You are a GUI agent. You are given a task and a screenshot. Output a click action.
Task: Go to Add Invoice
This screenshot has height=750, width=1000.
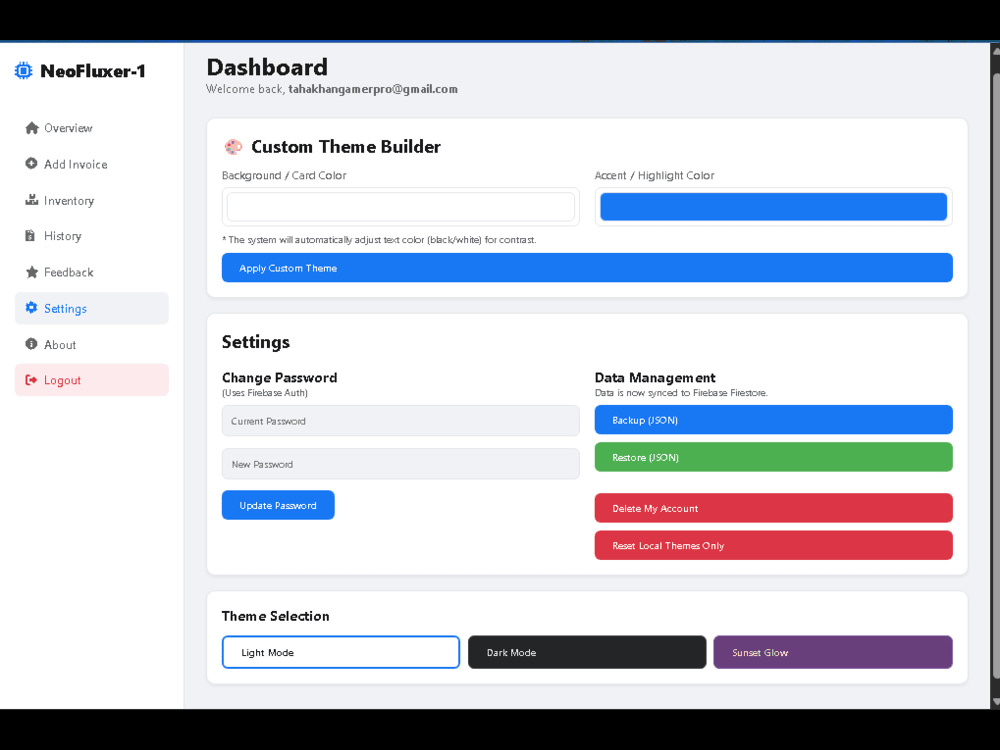click(x=92, y=165)
